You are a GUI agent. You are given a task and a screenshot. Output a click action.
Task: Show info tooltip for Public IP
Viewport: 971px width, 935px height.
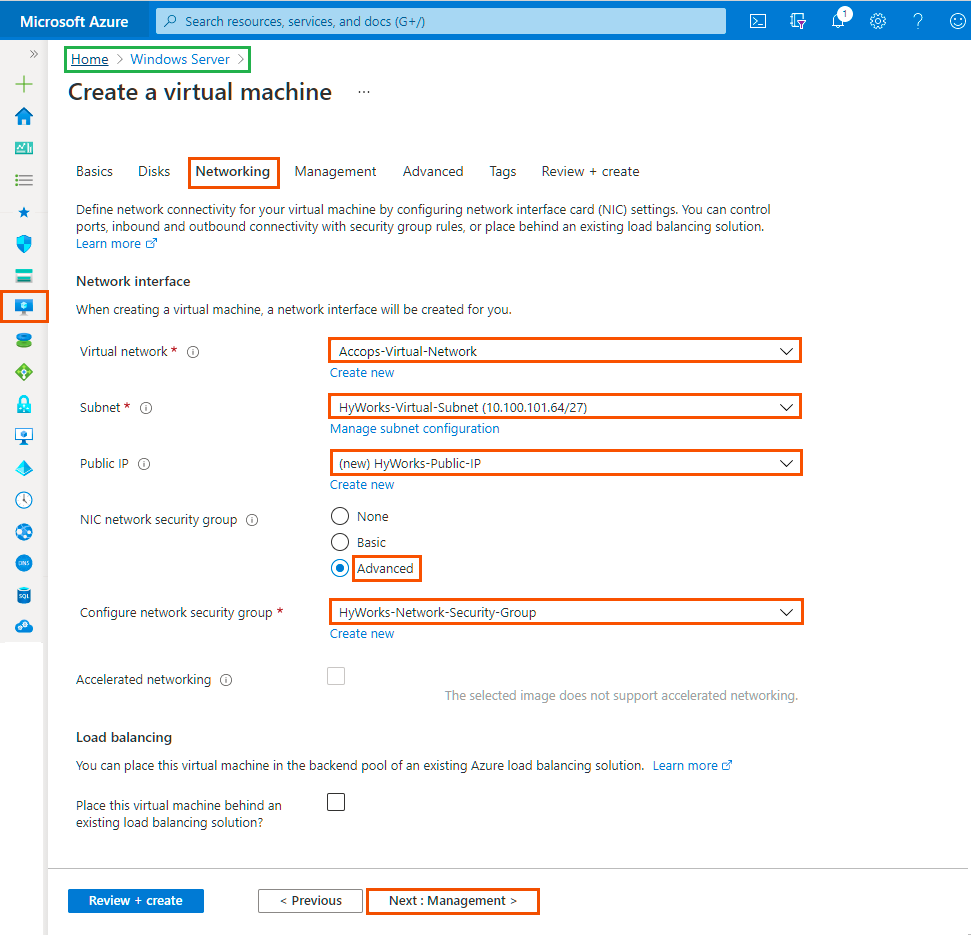coord(144,464)
